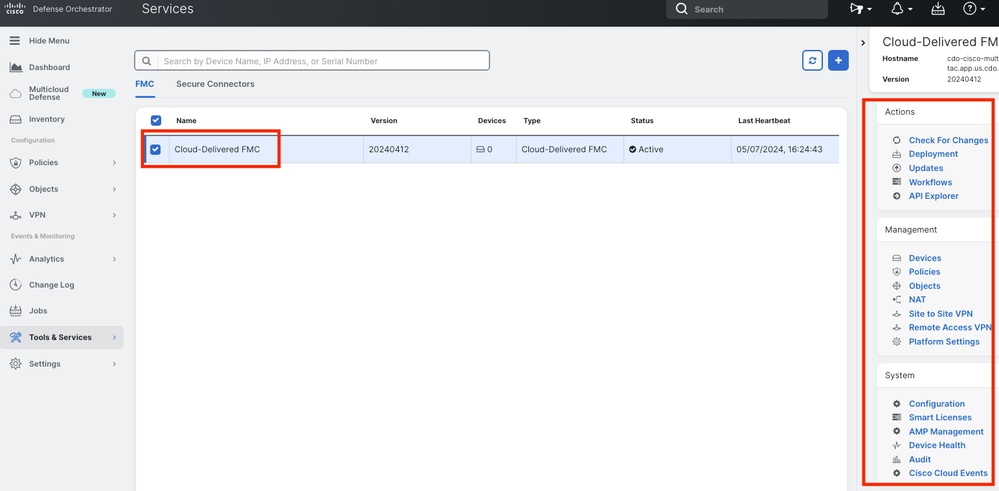Expand the Policies submenu chevron
This screenshot has height=491, width=999.
[115, 162]
